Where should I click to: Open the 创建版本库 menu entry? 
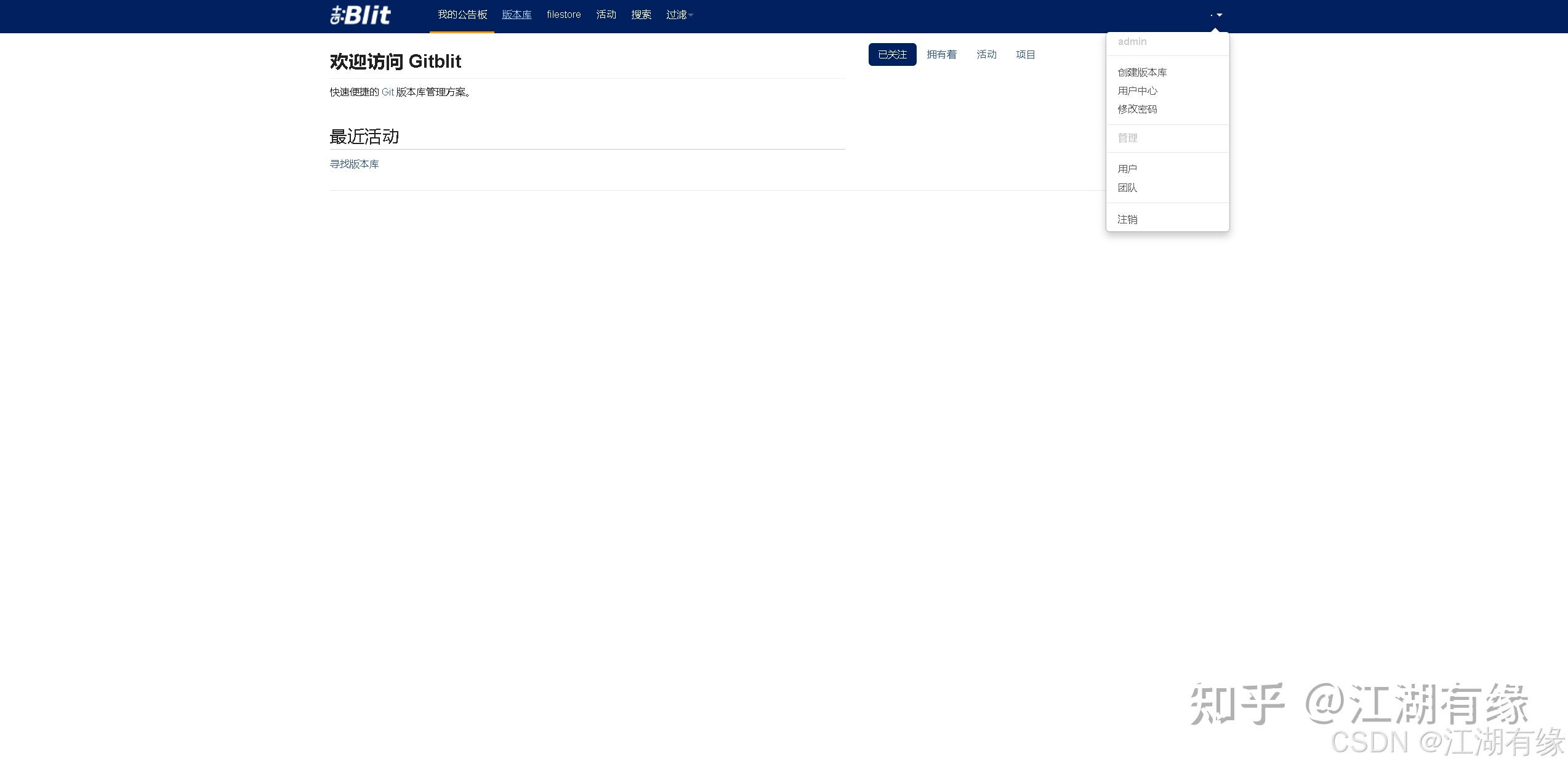[1141, 72]
